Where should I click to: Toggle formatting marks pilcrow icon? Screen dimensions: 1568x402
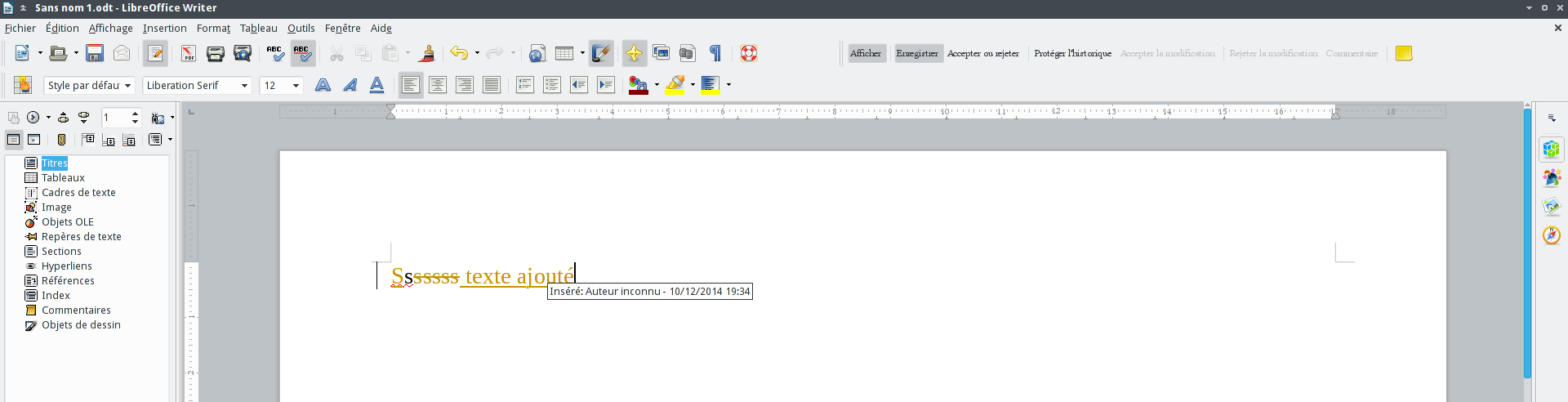(x=715, y=53)
